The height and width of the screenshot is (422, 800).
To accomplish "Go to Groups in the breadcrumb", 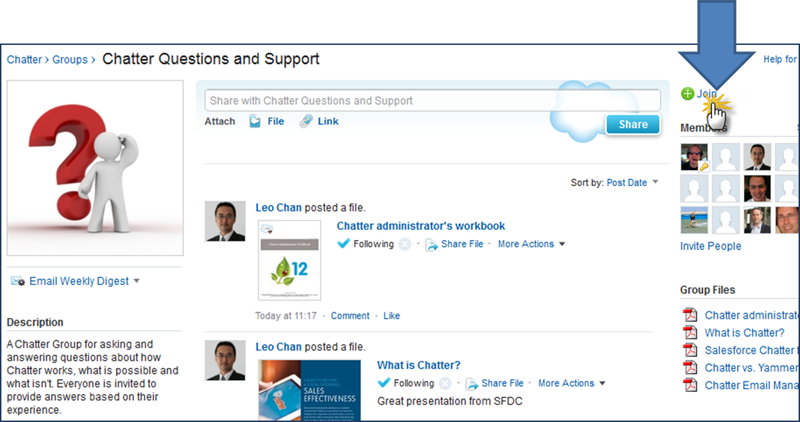I will point(73,60).
